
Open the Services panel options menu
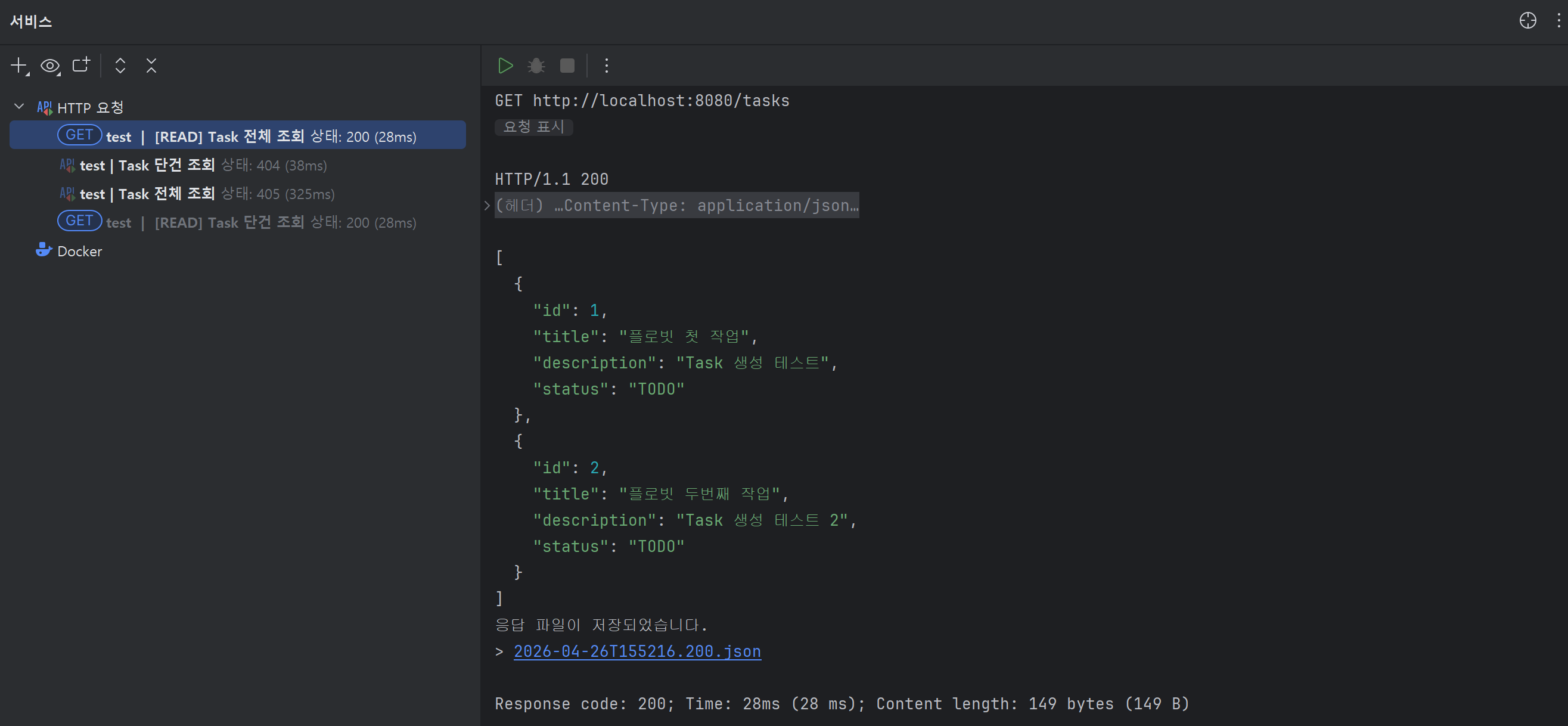[1559, 21]
